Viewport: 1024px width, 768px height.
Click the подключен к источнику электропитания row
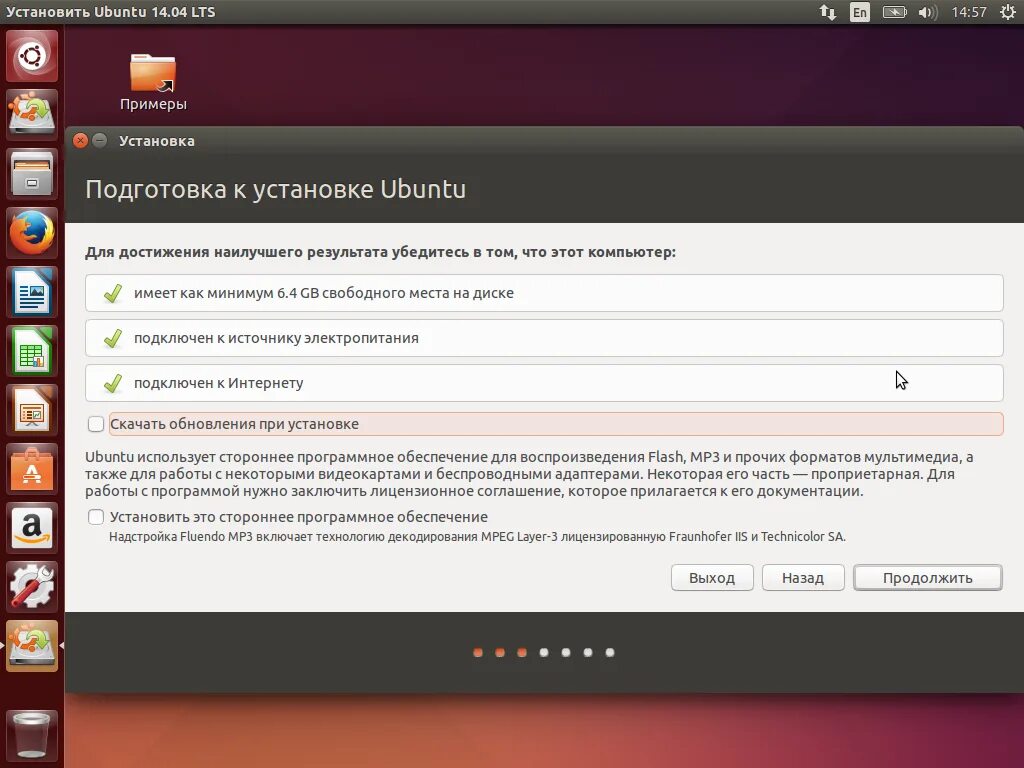tap(544, 338)
